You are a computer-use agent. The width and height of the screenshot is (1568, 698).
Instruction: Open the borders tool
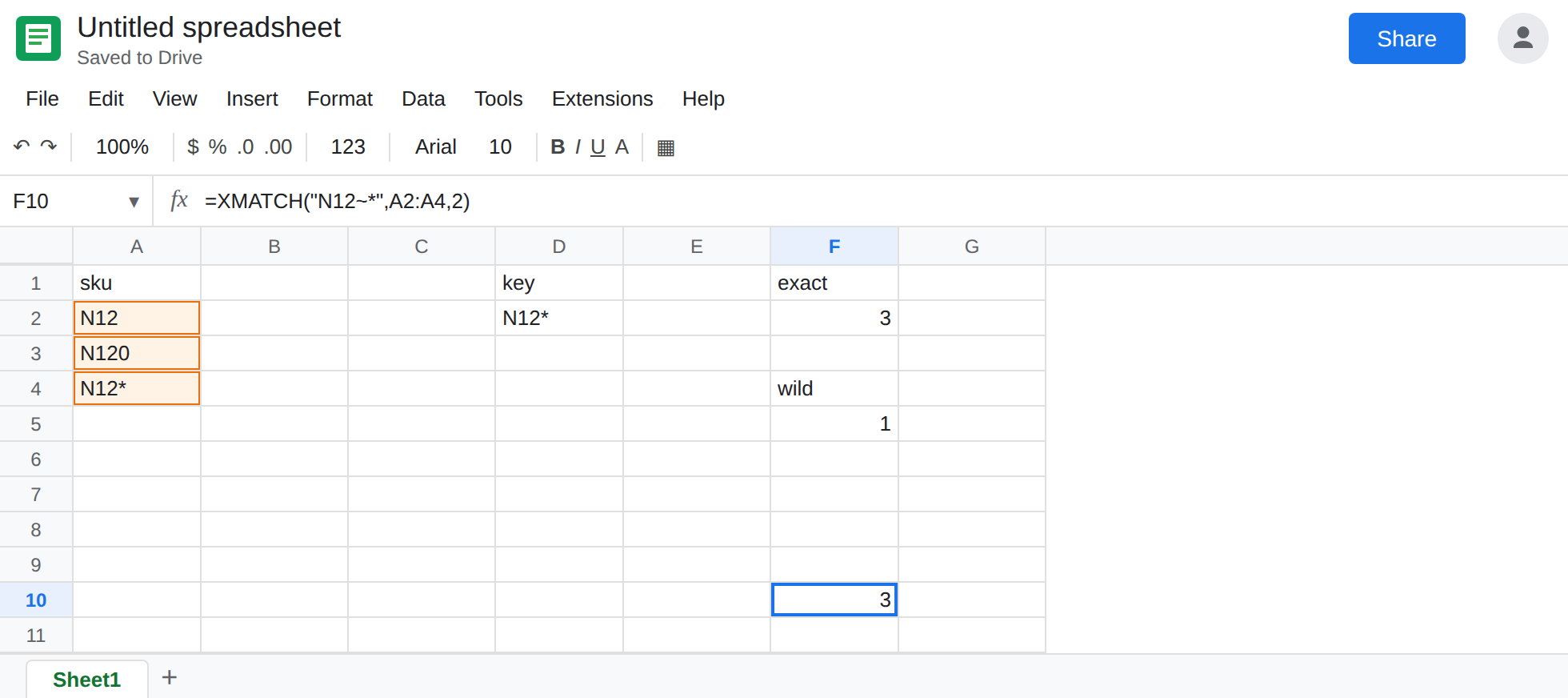pos(666,147)
